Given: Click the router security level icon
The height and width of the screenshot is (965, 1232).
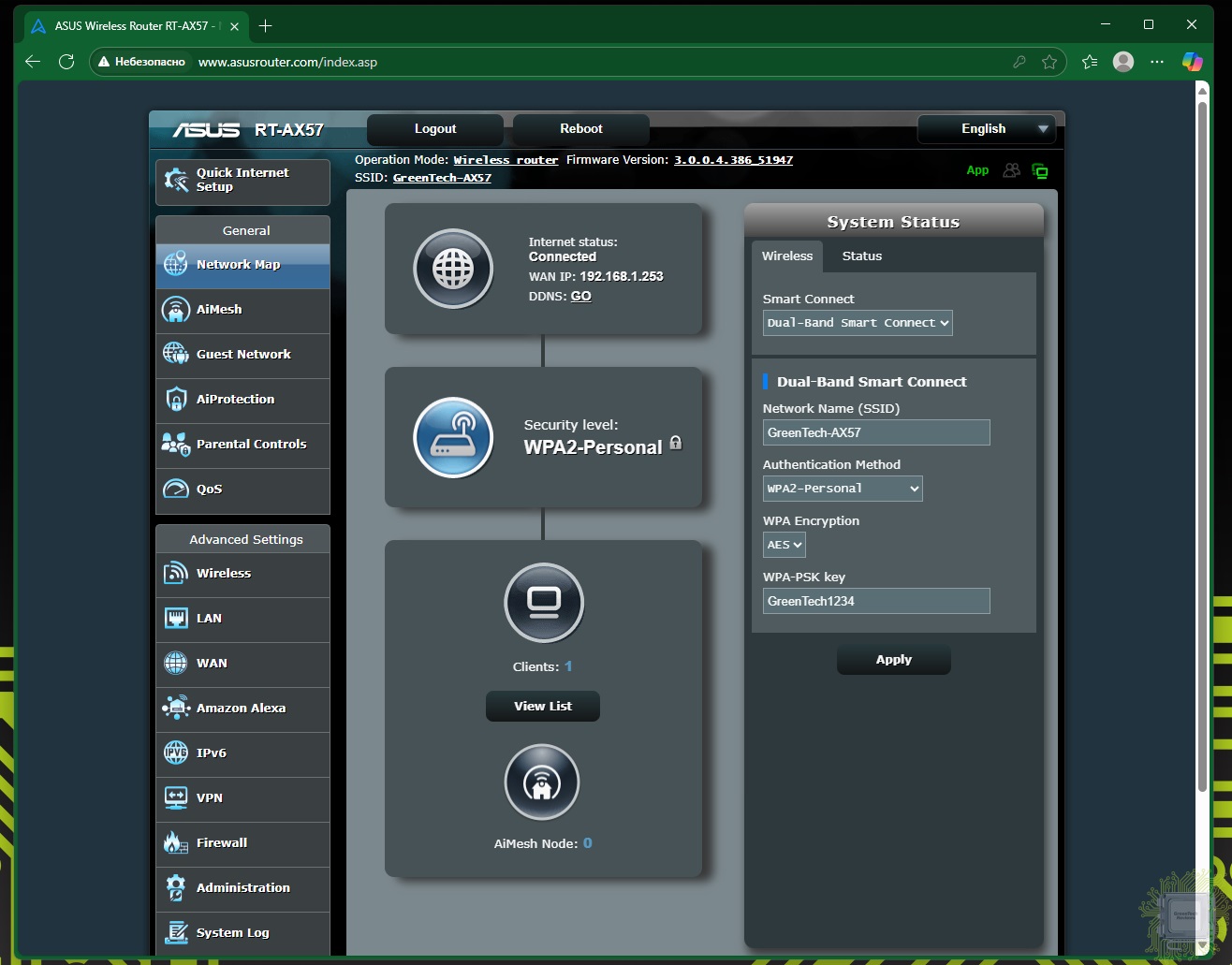Looking at the screenshot, I should 454,437.
